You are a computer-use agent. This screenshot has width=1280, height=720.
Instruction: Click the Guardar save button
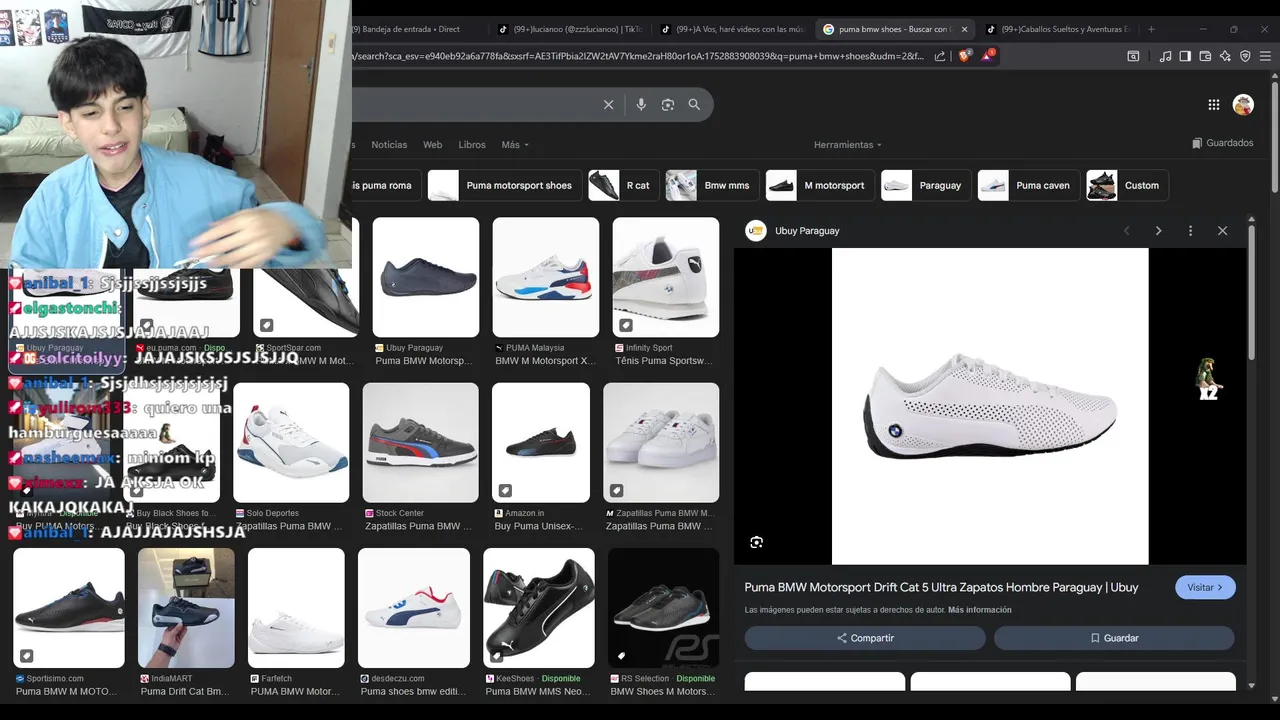click(1114, 638)
